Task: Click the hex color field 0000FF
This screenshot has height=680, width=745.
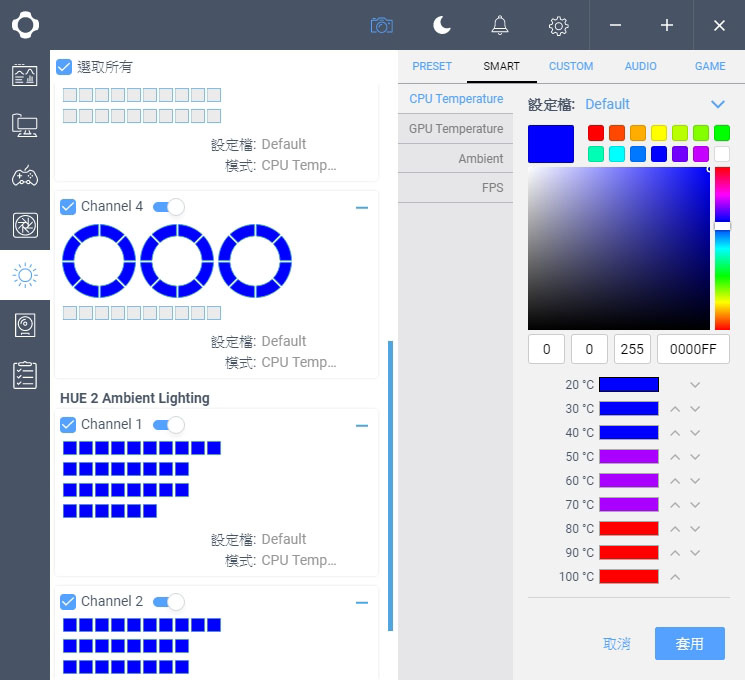Action: (693, 349)
